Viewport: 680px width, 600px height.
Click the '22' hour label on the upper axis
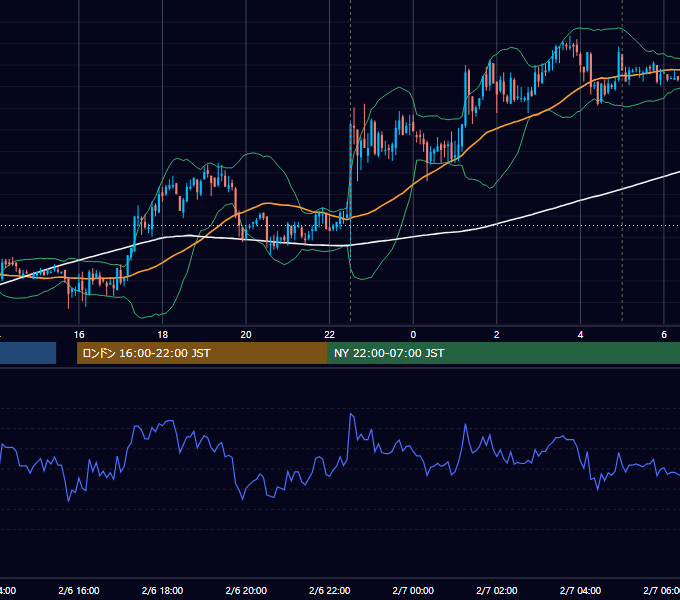pos(330,335)
